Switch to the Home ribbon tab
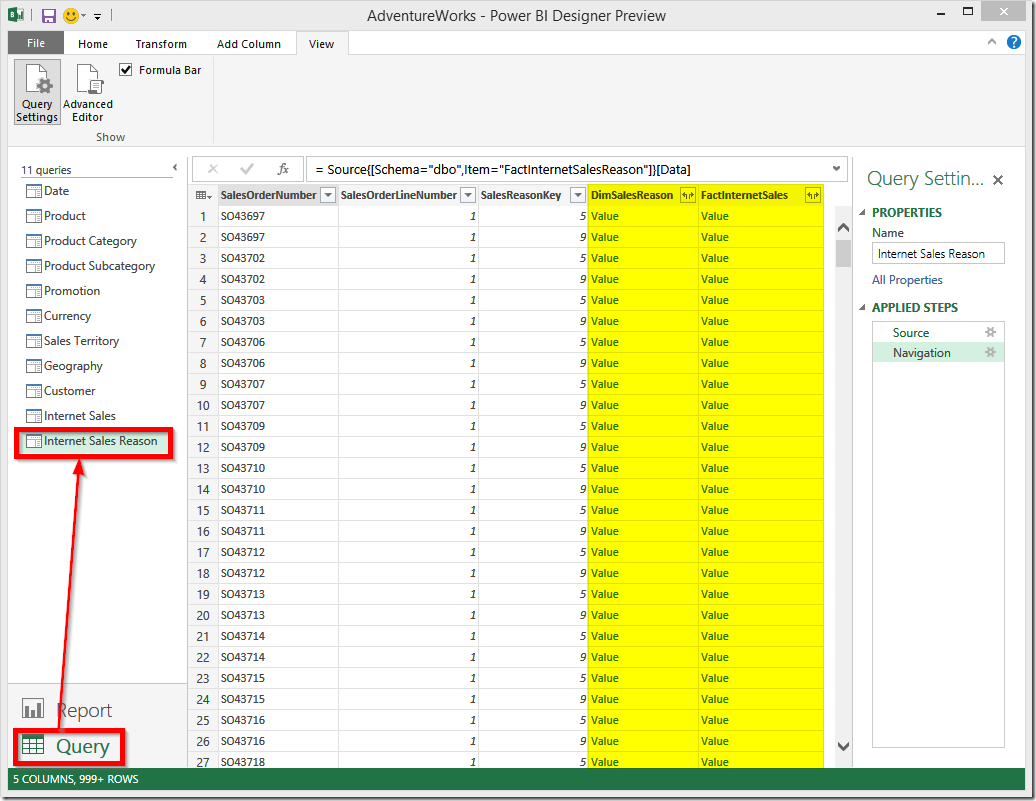 (x=92, y=44)
